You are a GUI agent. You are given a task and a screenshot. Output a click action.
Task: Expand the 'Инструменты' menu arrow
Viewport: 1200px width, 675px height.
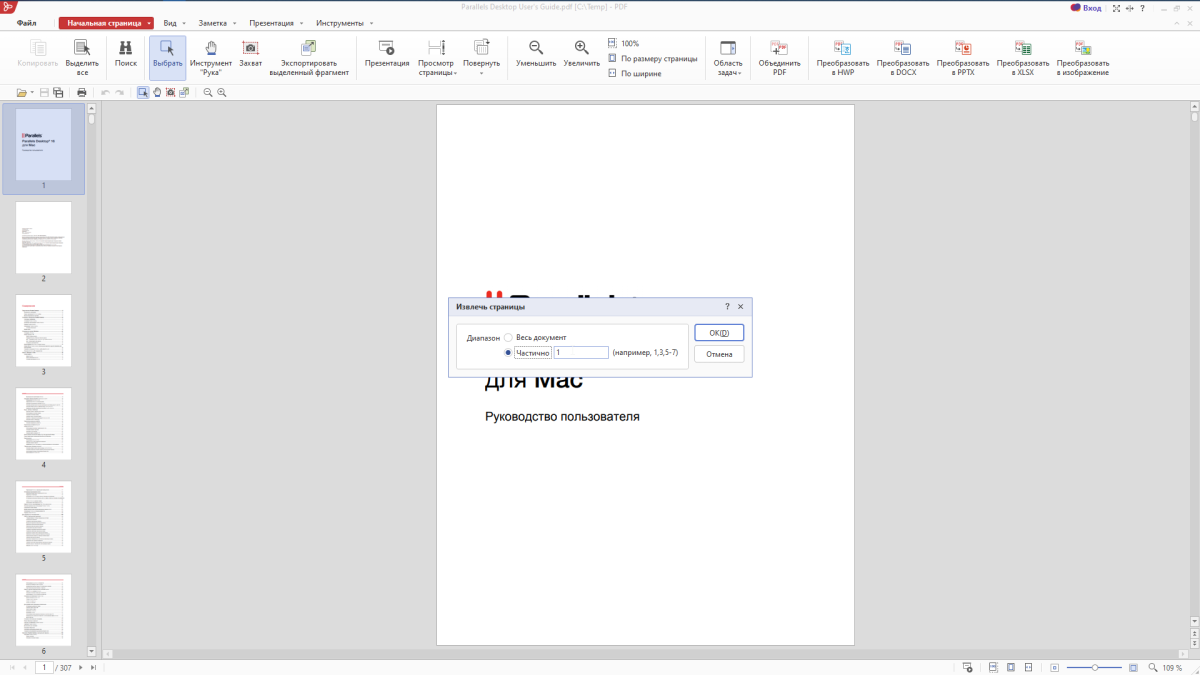(x=371, y=22)
